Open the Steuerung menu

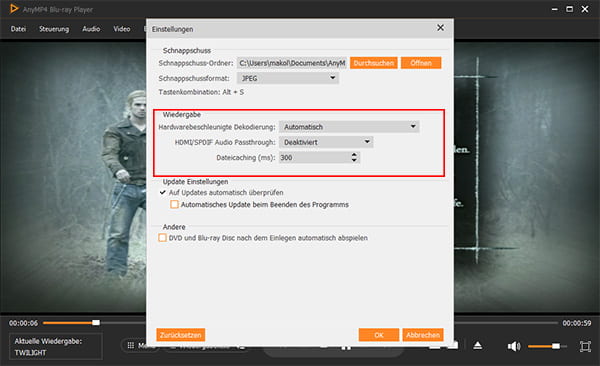point(54,29)
